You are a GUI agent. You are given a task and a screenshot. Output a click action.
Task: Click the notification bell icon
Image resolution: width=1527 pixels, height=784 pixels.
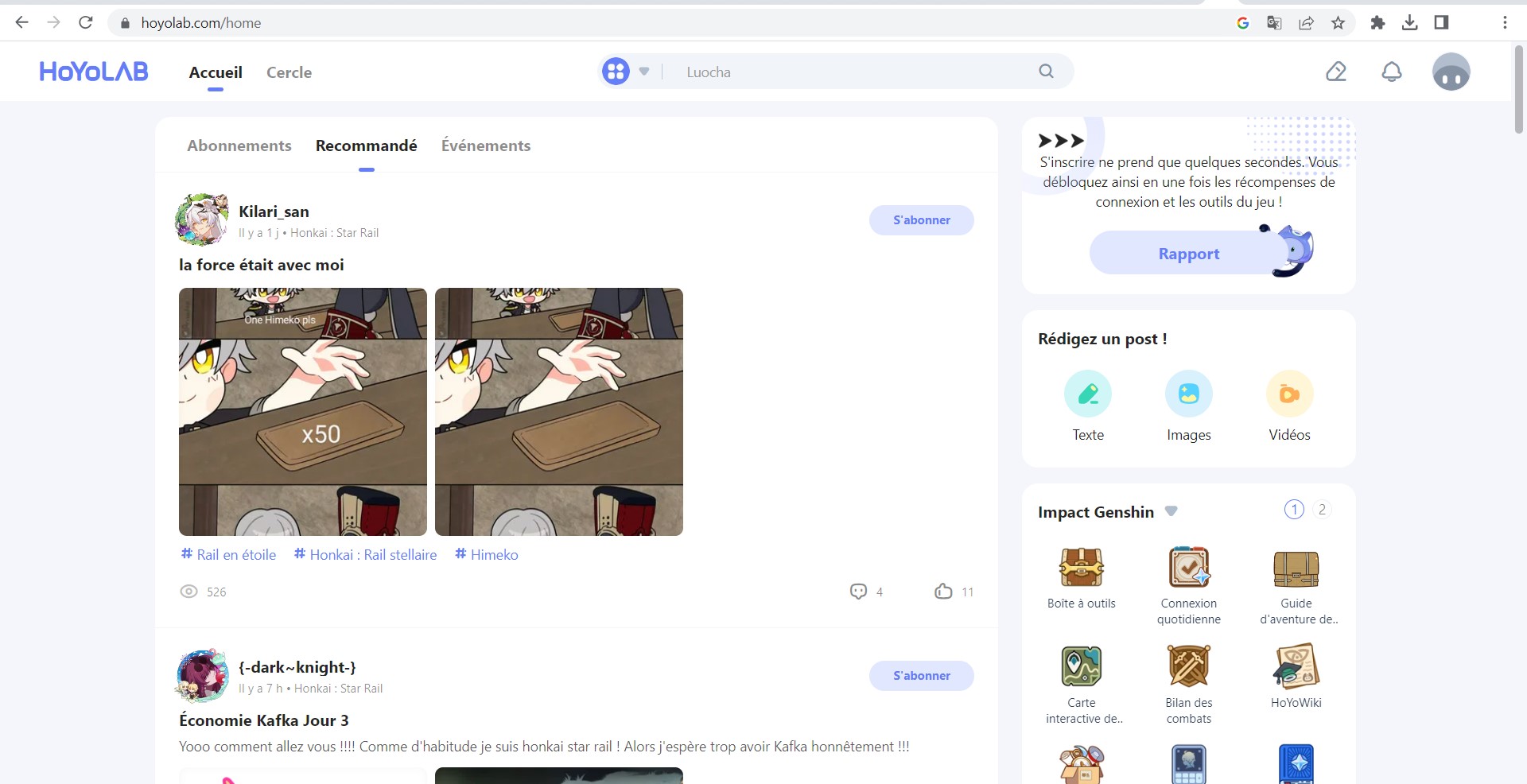click(1391, 72)
